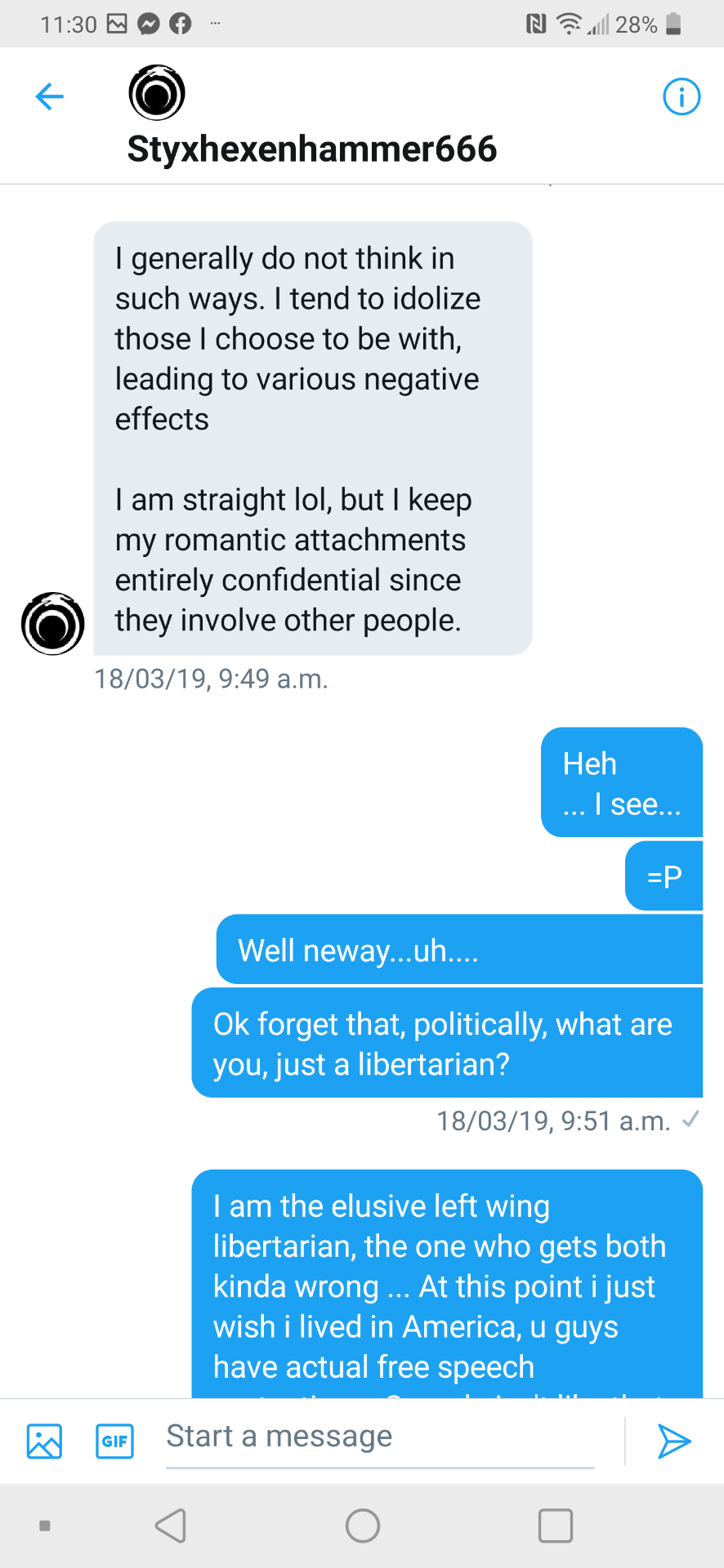The image size is (724, 1568).
Task: Tap the send message arrow icon
Action: tap(674, 1441)
